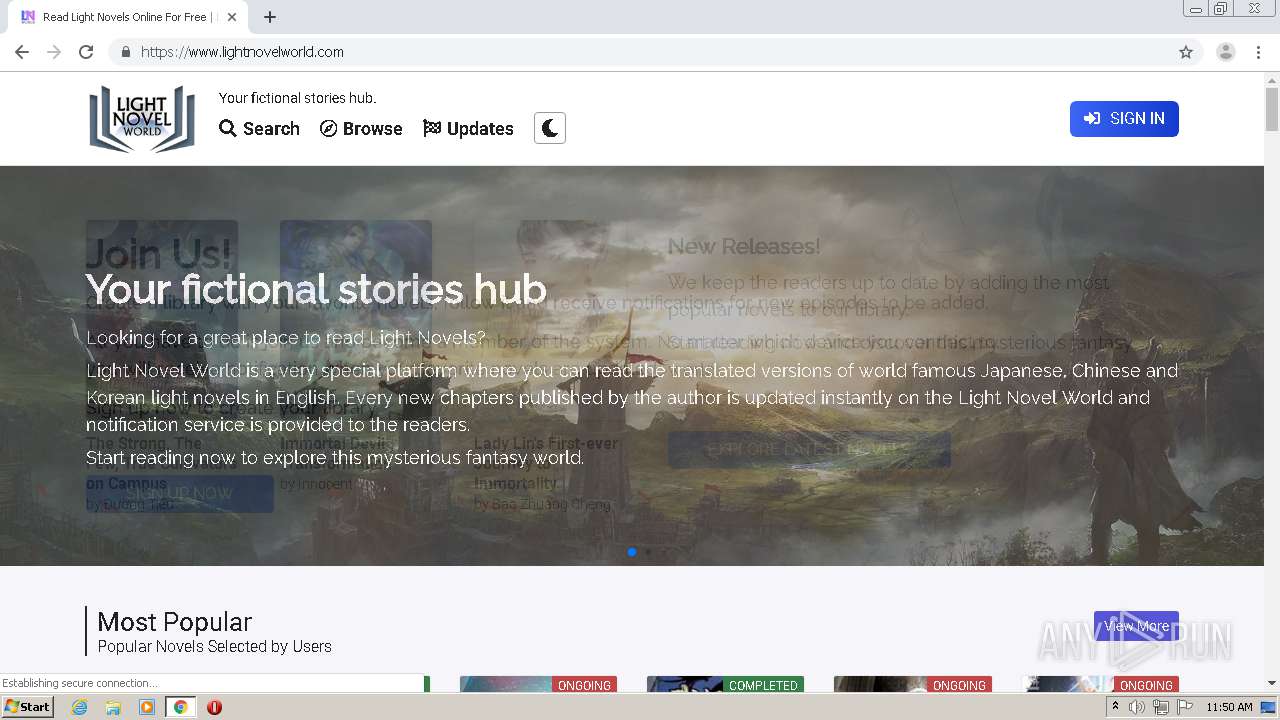Open the volume control in the tray
The width and height of the screenshot is (1280, 720).
tap(1137, 707)
